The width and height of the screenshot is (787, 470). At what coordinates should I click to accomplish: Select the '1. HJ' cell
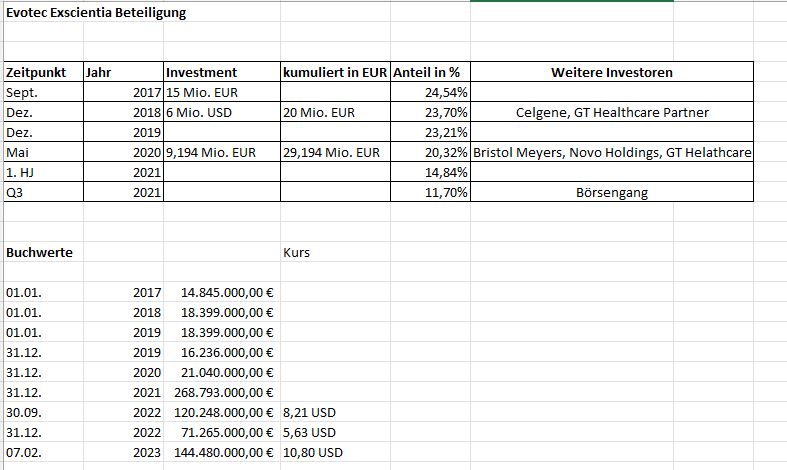tap(44, 172)
